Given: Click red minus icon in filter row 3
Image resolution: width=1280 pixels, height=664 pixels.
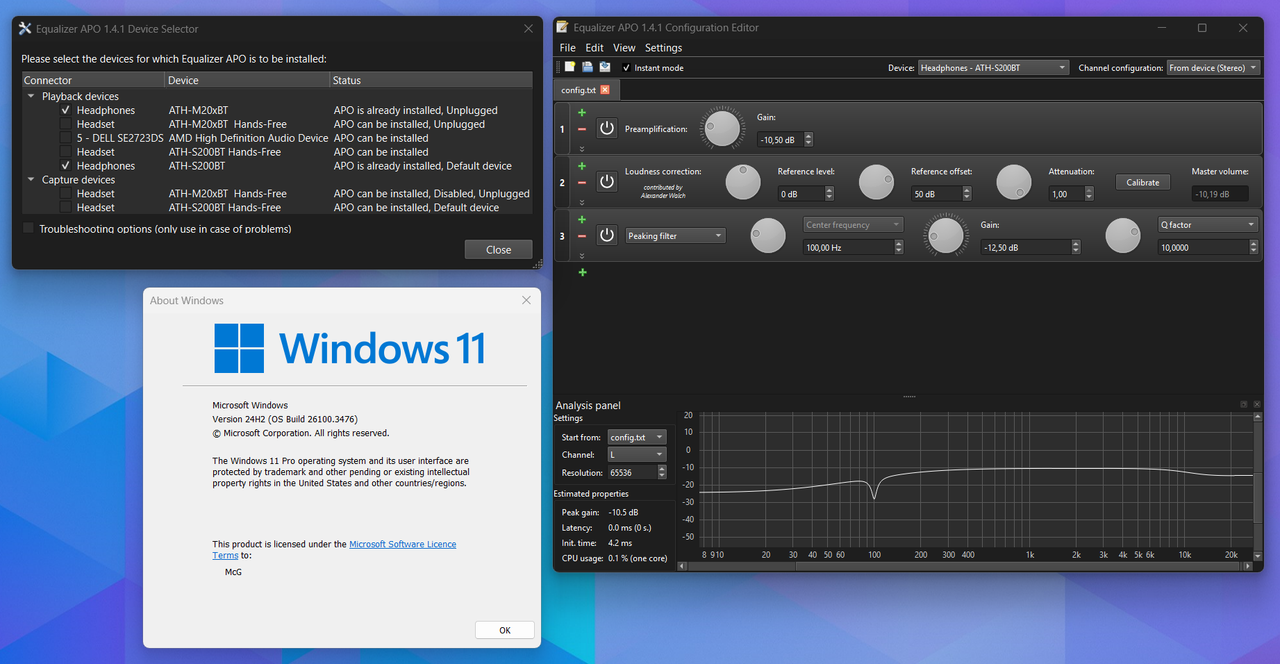Looking at the screenshot, I should (582, 236).
